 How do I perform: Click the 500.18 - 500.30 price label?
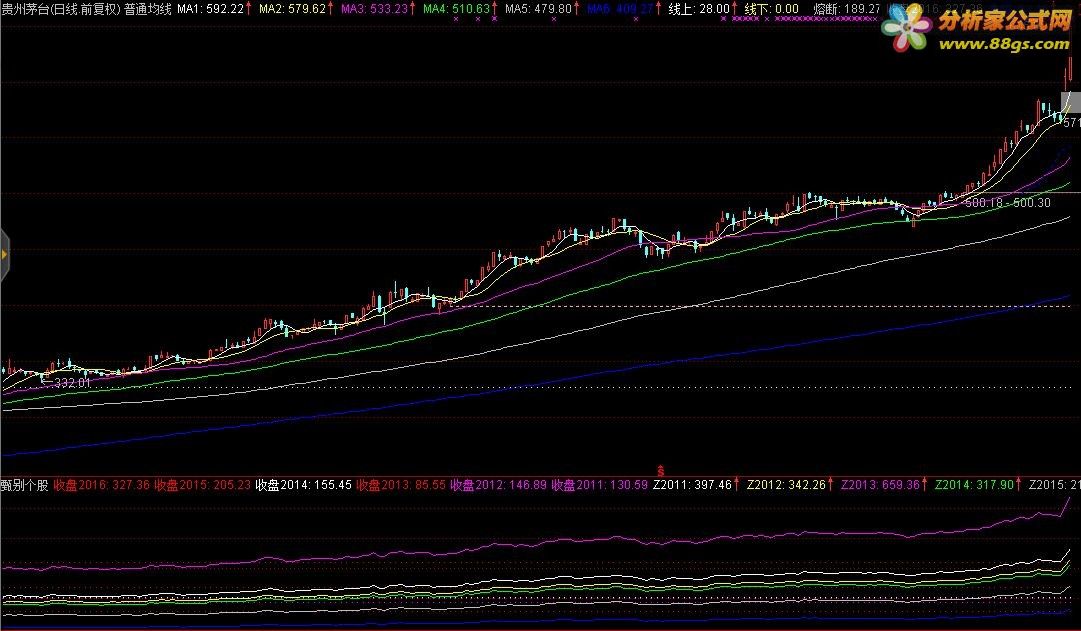(x=1008, y=203)
